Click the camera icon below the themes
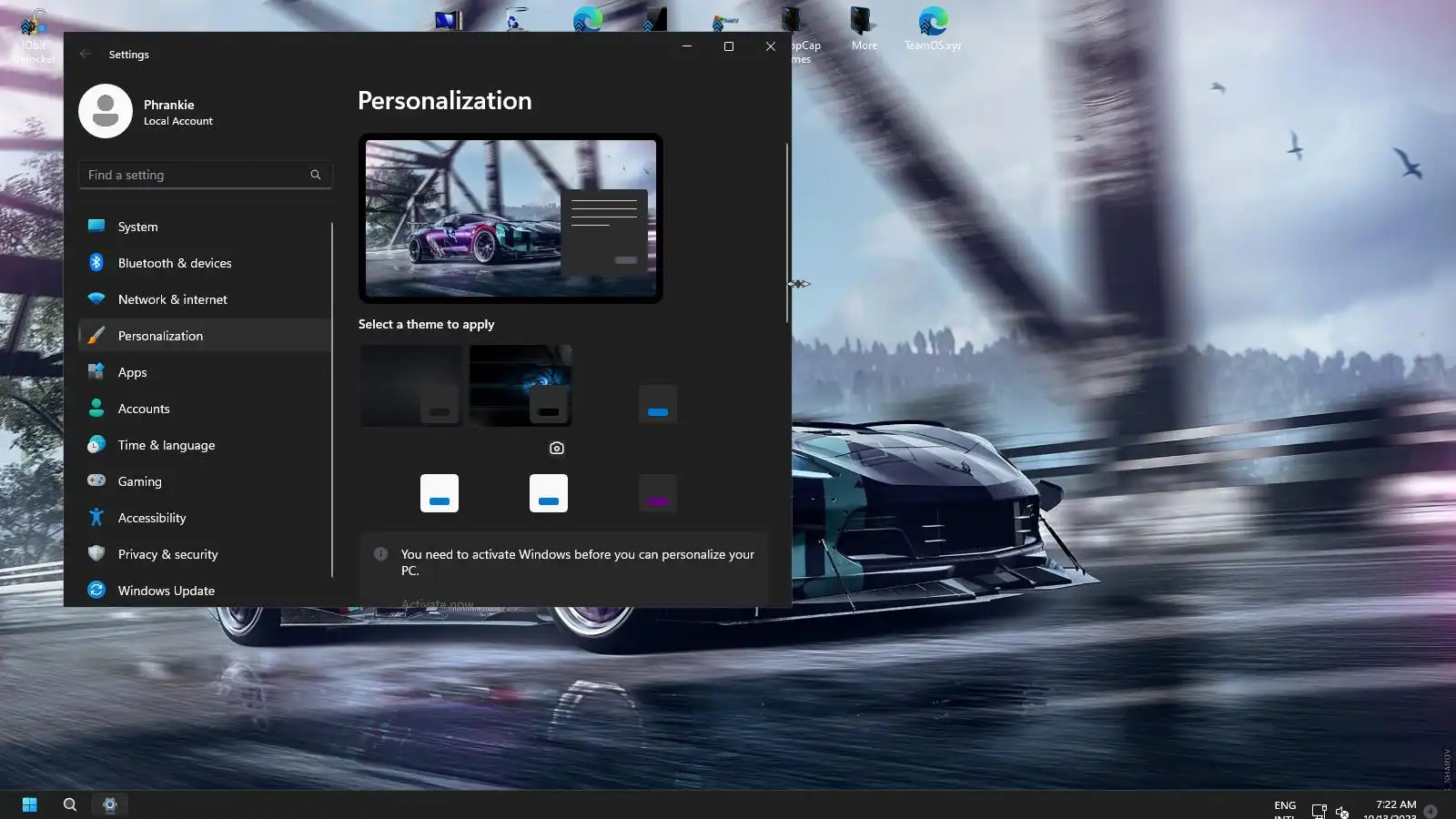 [557, 448]
